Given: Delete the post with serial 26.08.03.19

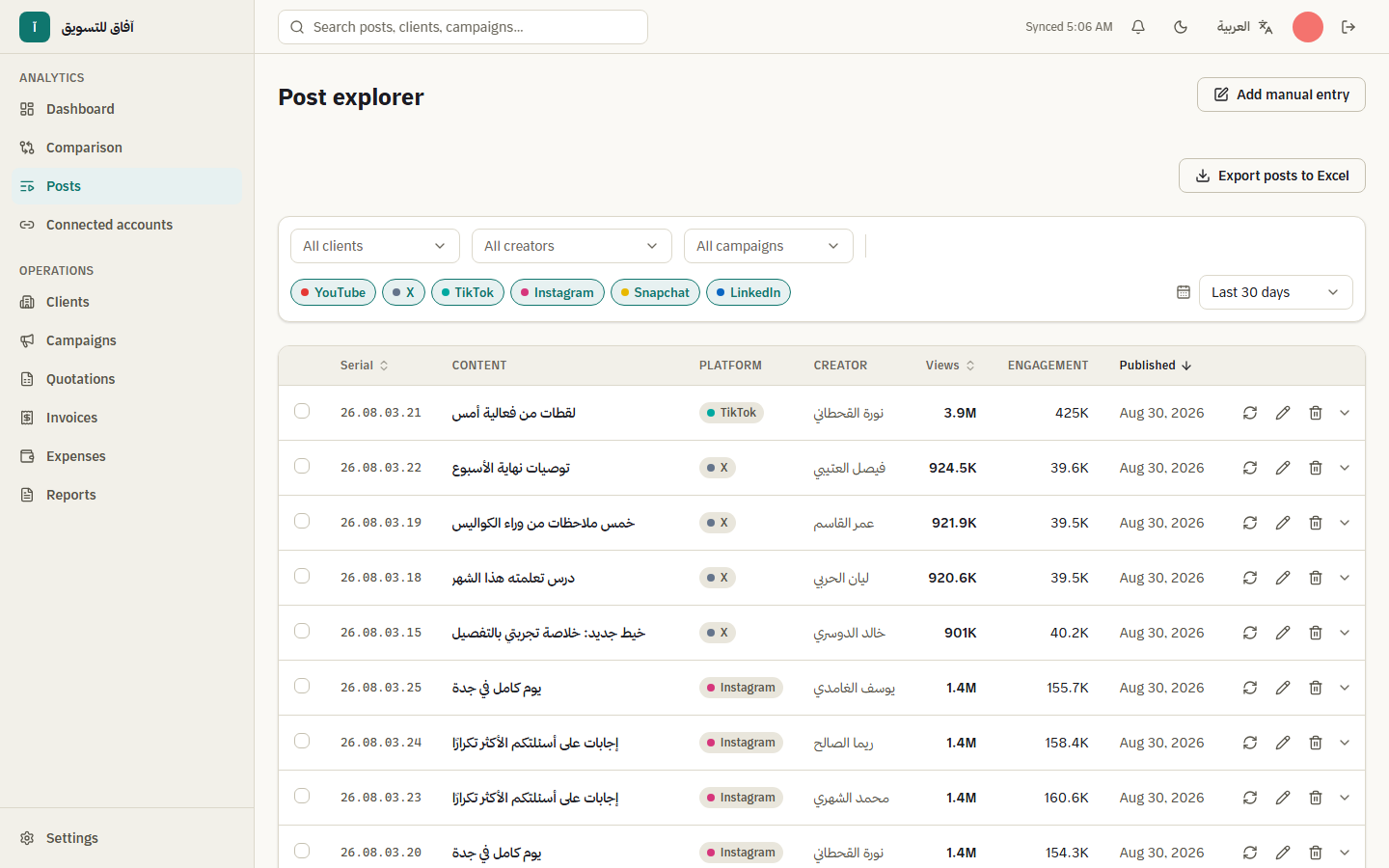Looking at the screenshot, I should (1316, 523).
